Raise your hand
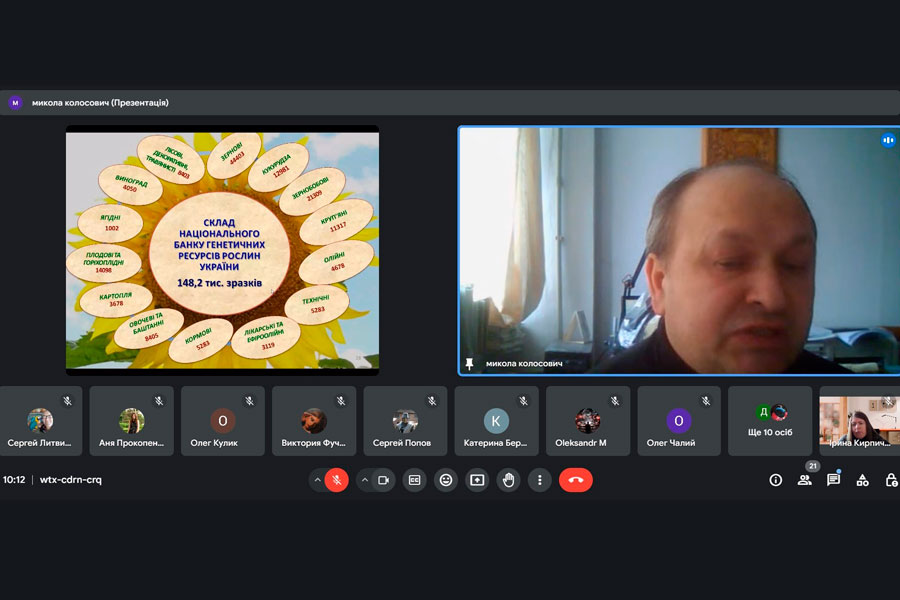 click(508, 480)
